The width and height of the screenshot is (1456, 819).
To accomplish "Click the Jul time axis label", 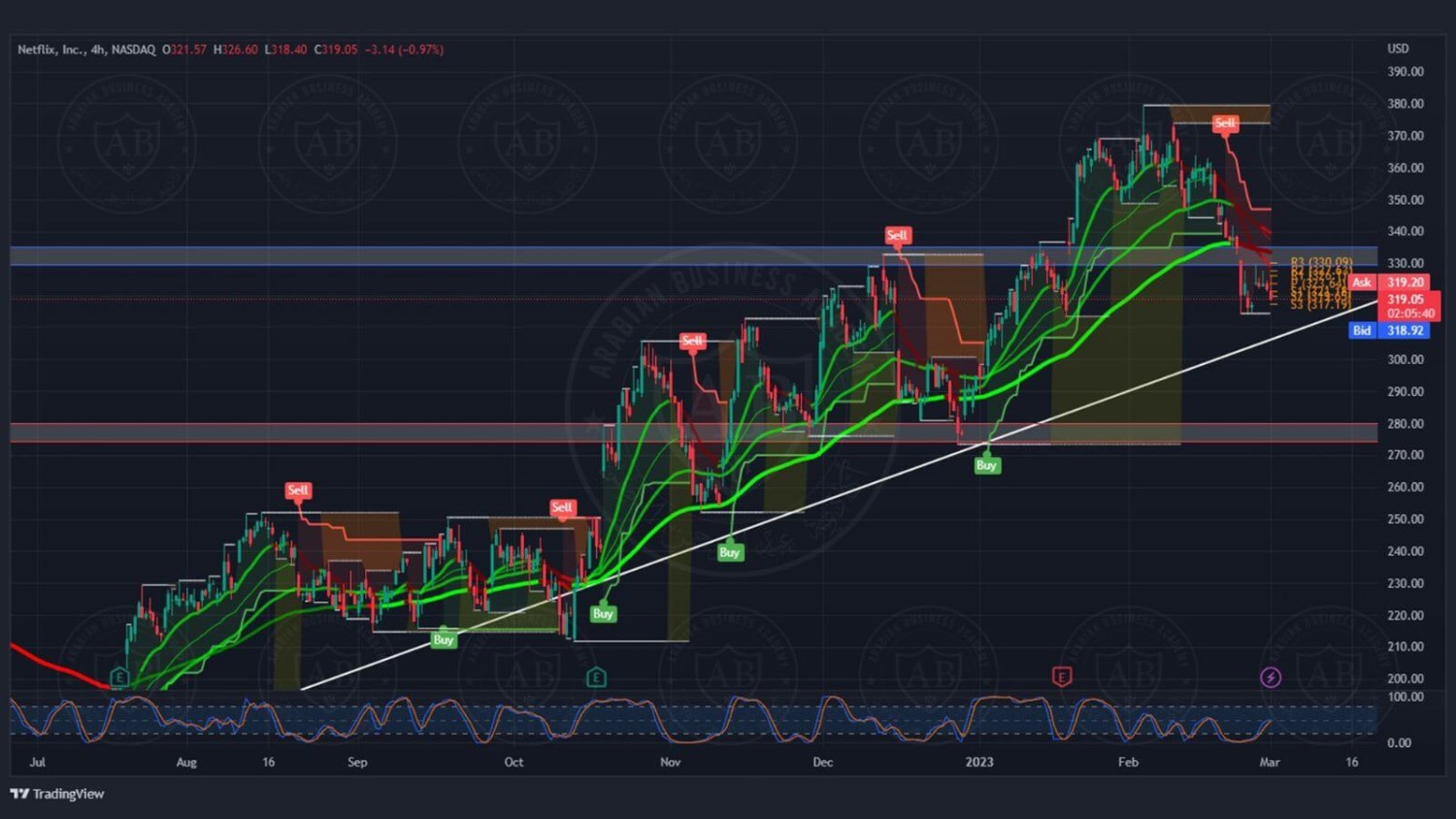I will click(x=38, y=762).
